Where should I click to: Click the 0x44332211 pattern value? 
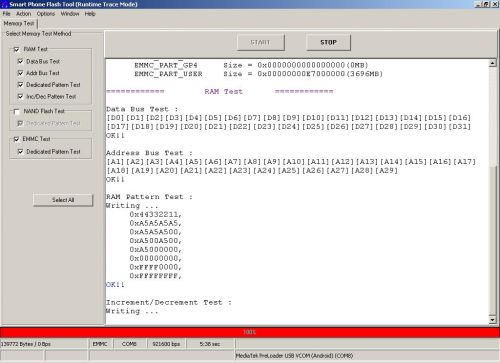click(156, 214)
